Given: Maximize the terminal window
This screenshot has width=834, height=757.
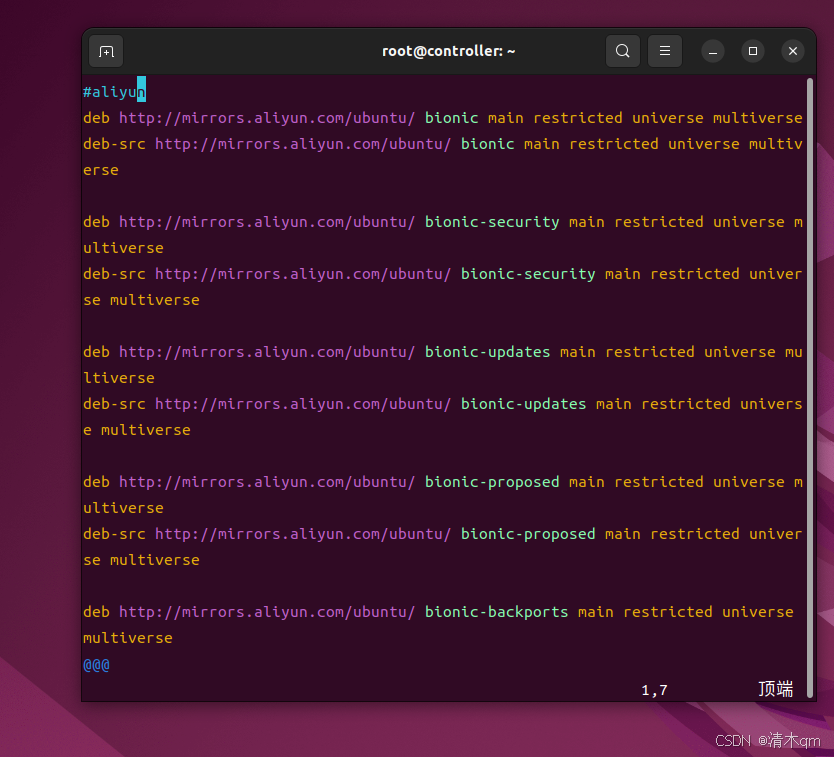Looking at the screenshot, I should [753, 52].
